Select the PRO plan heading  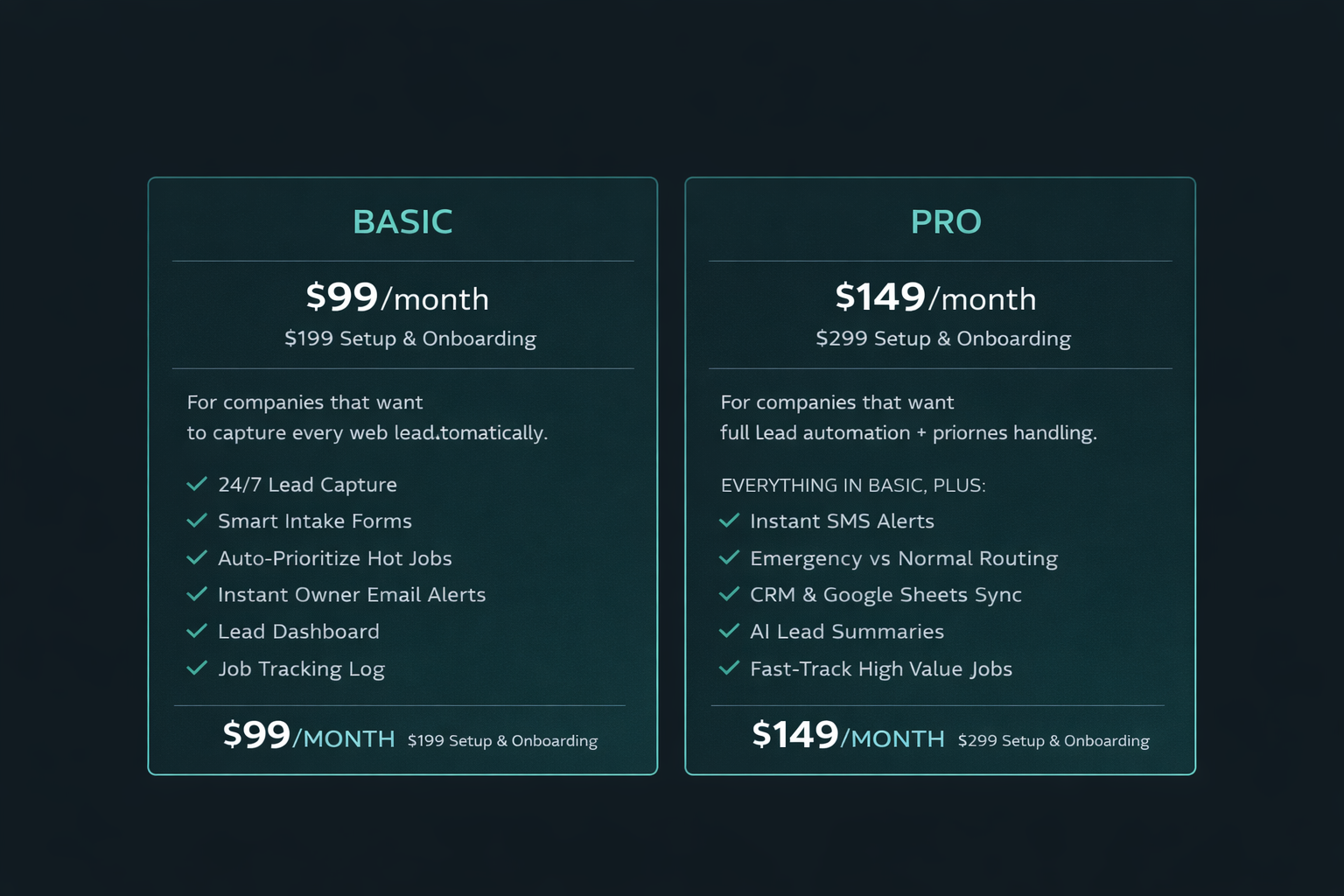click(x=946, y=222)
